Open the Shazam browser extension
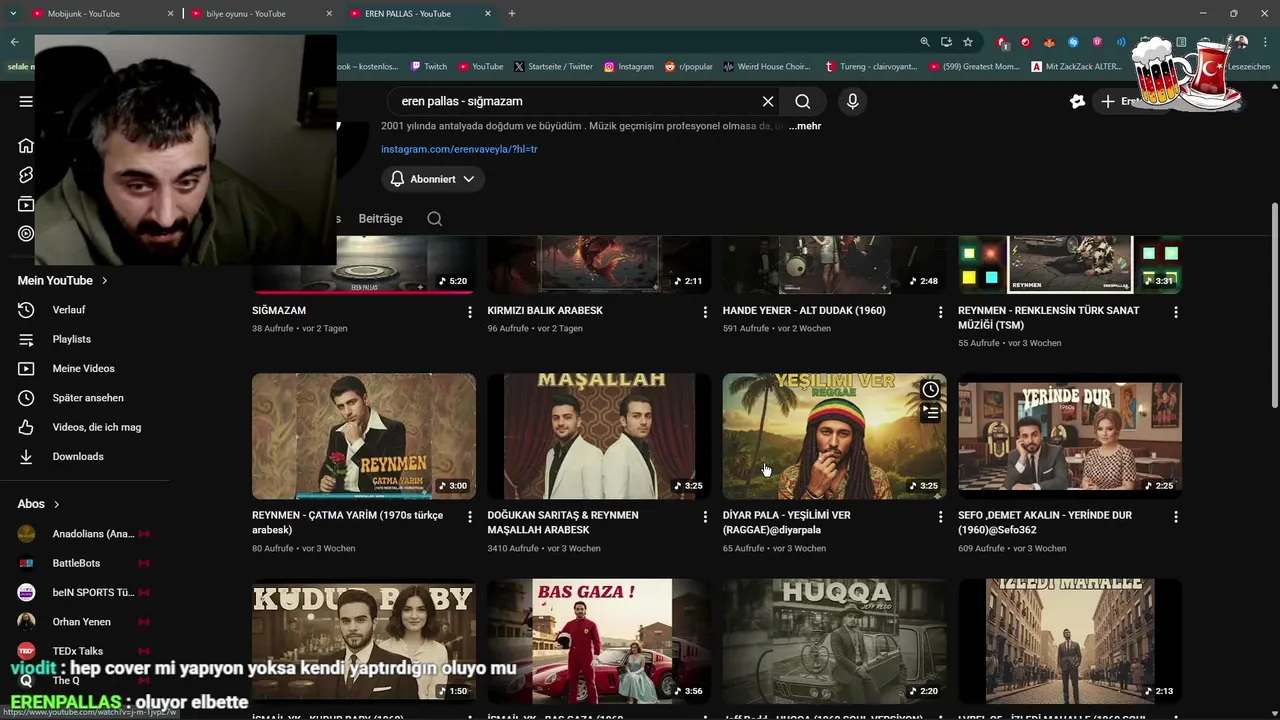 click(1073, 42)
